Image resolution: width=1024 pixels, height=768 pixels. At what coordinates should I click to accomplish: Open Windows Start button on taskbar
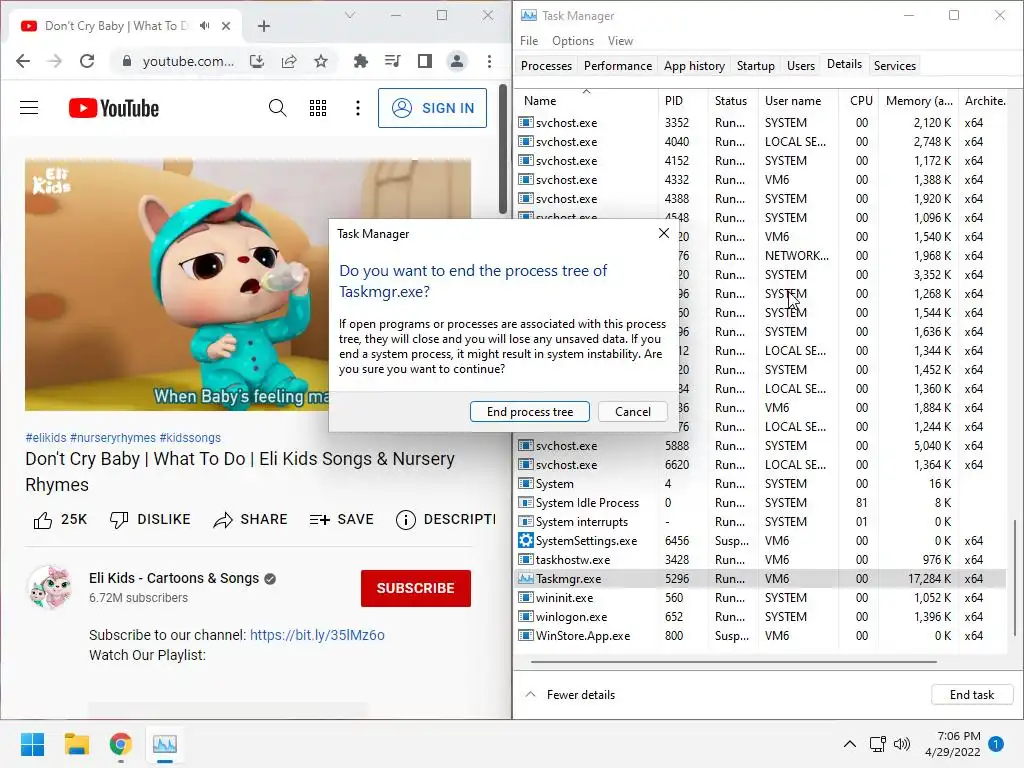[32, 744]
